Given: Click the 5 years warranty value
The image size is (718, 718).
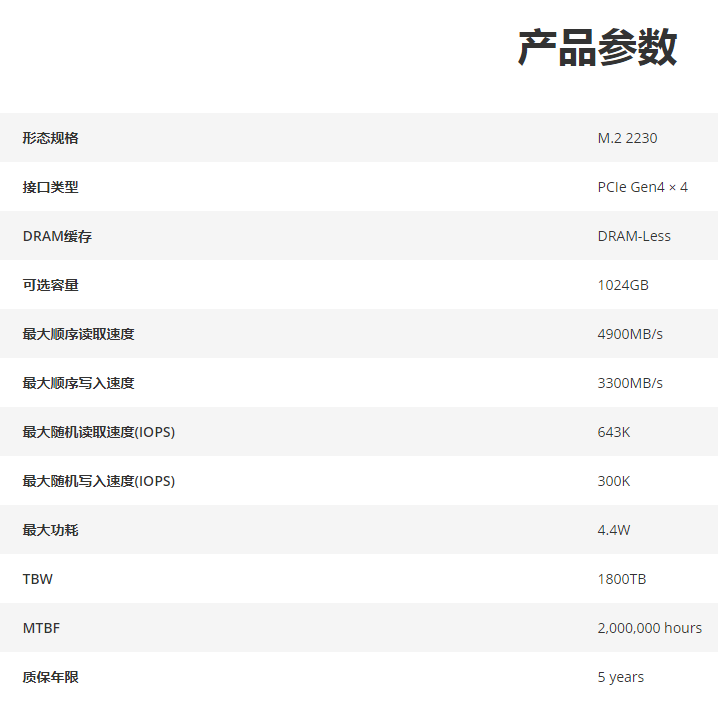Looking at the screenshot, I should pos(620,677).
